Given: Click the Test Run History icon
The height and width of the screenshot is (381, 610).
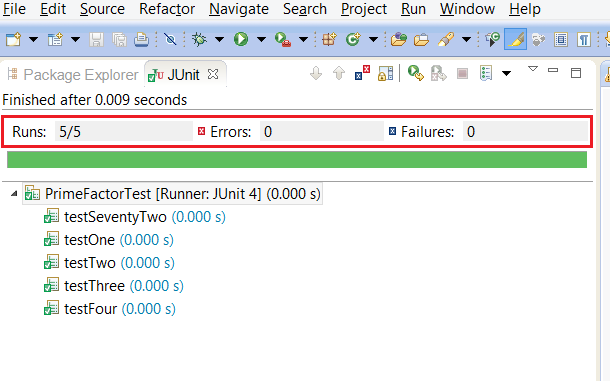Looking at the screenshot, I should click(486, 73).
